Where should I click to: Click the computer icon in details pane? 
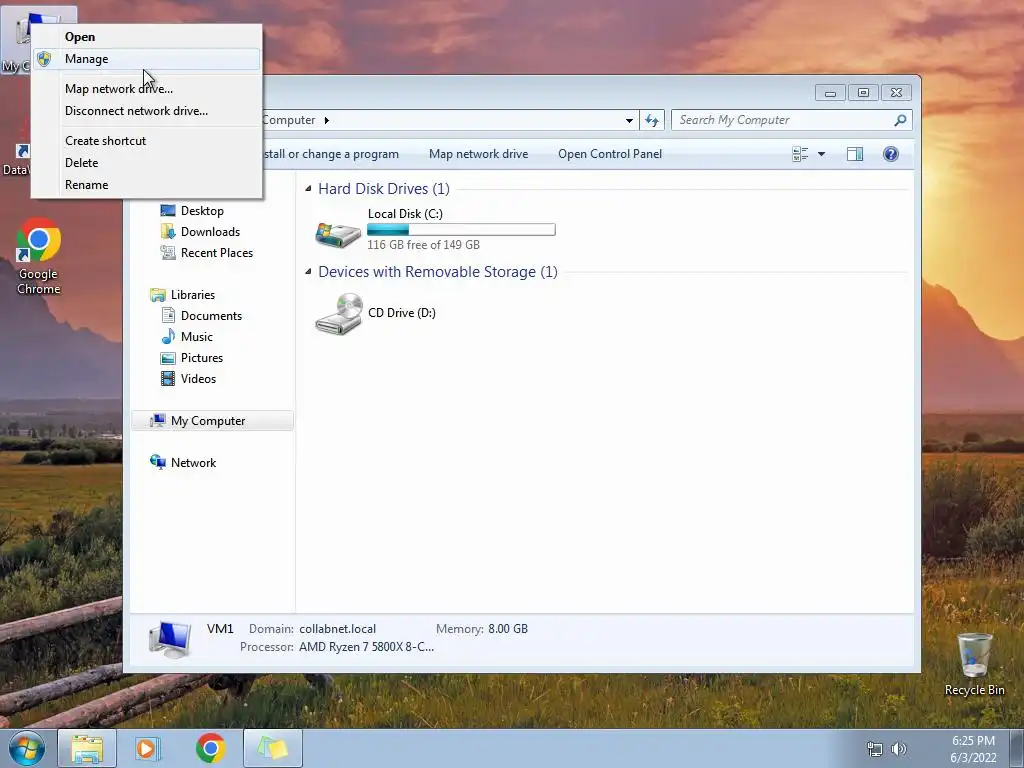click(170, 639)
